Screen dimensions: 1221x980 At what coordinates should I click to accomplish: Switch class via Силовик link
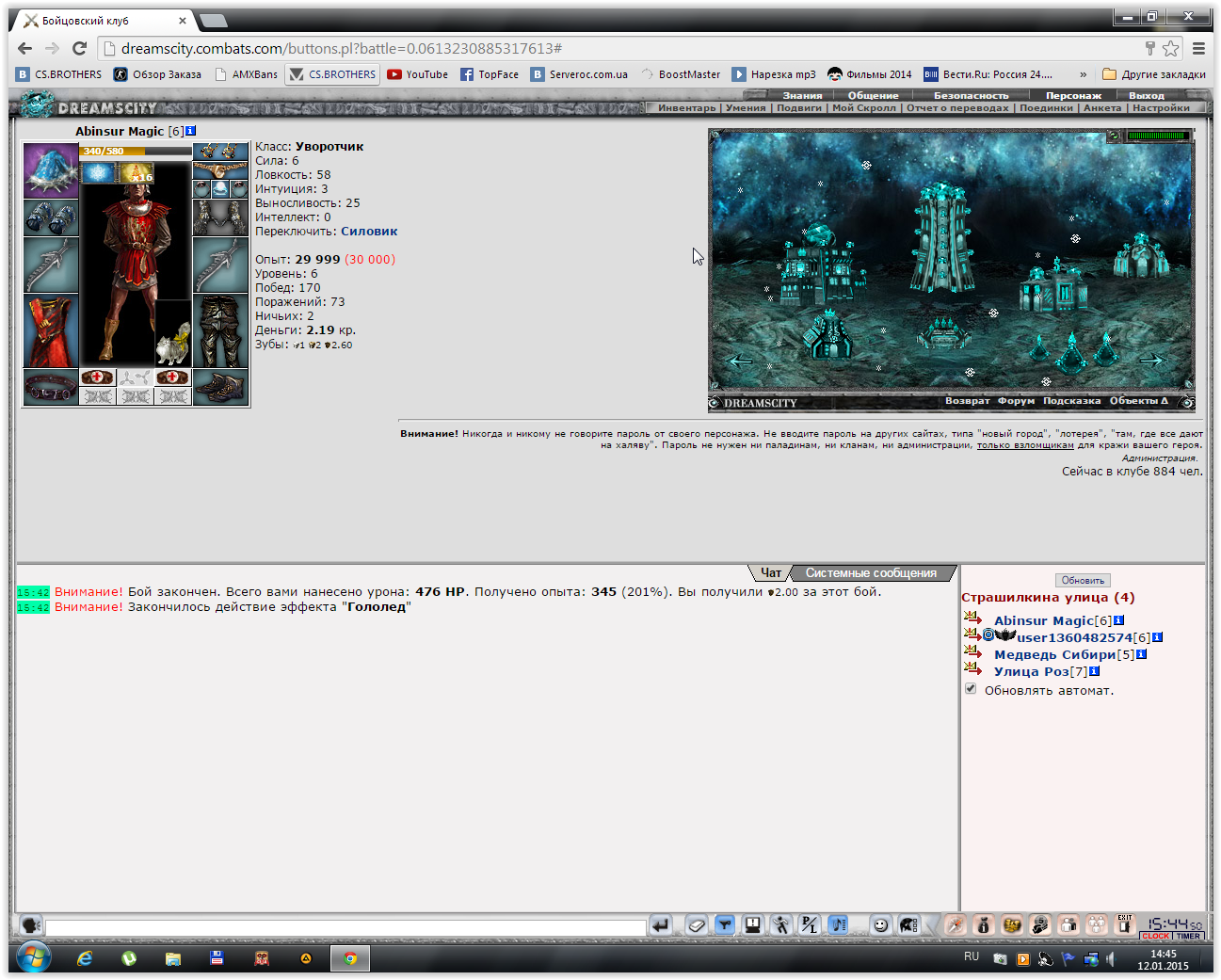coord(369,231)
